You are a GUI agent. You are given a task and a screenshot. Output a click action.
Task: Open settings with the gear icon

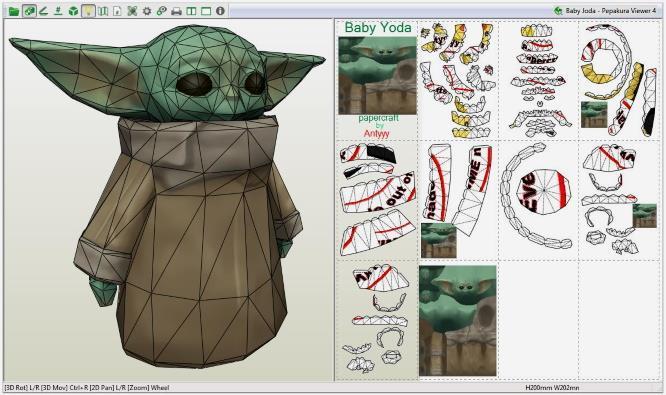pyautogui.click(x=147, y=11)
